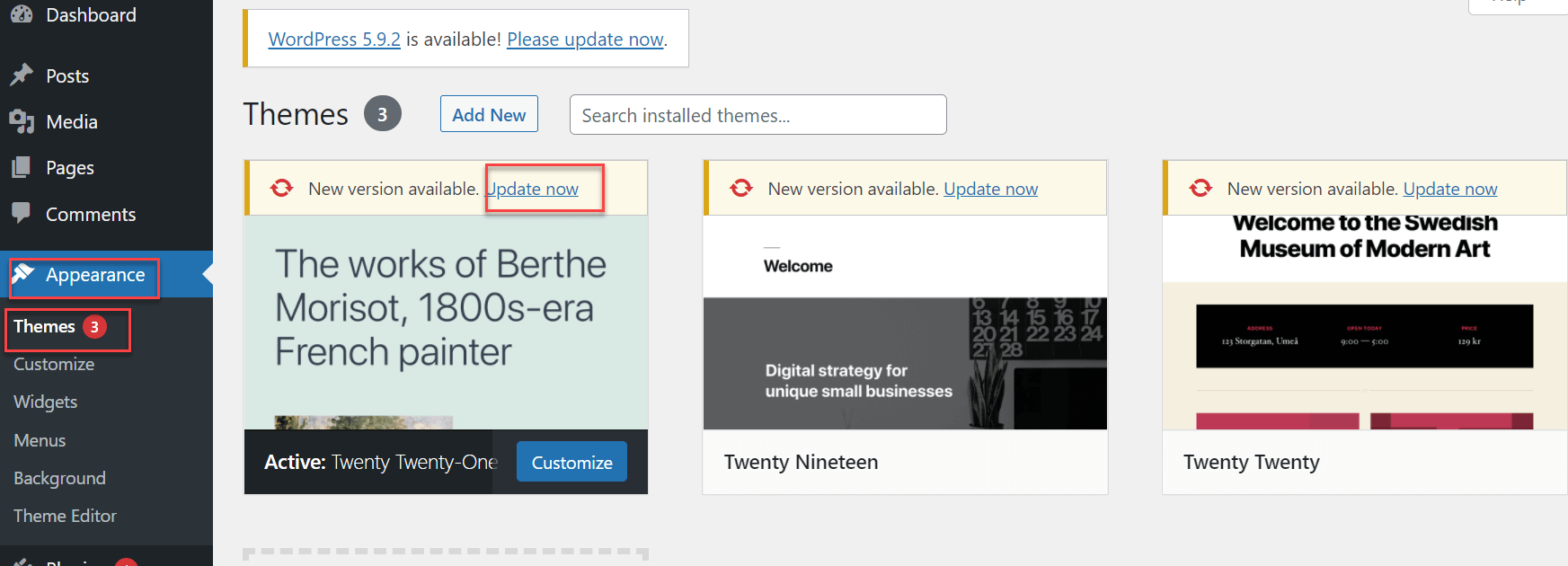The image size is (1568, 566).
Task: Open the Theme Editor submenu item
Action: pos(65,516)
